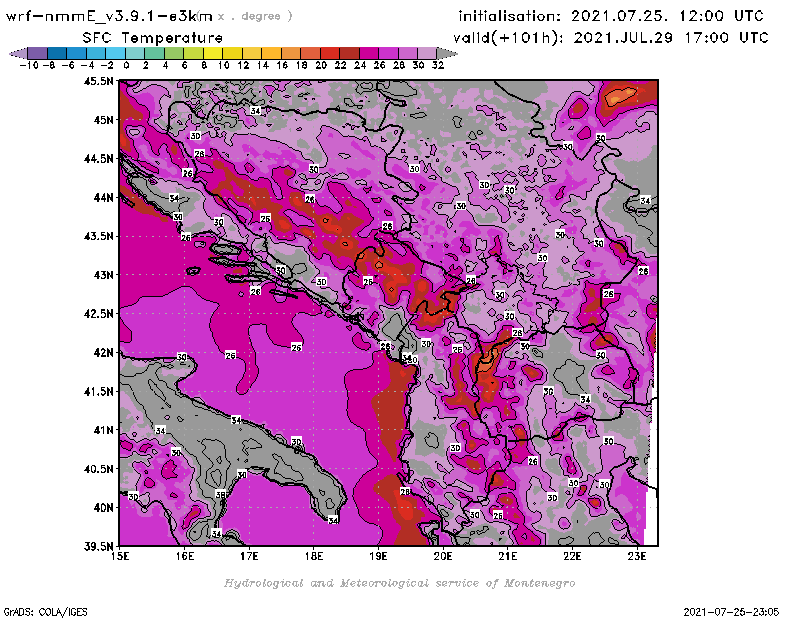
Task: Click the legend value label '0'
Action: coord(126,65)
